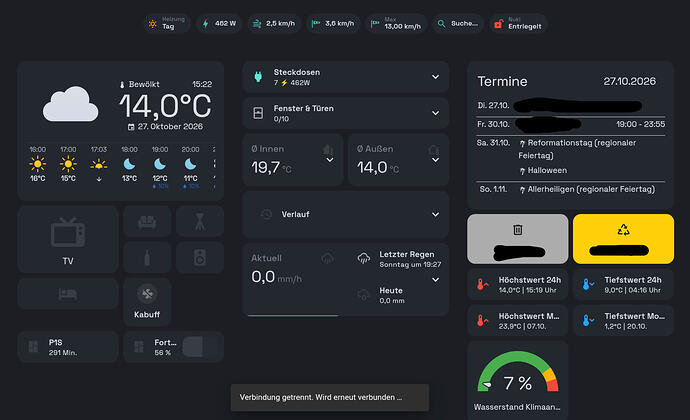Click the 27. Oktober 2026 date
This screenshot has height=420, width=690.
[x=165, y=127]
